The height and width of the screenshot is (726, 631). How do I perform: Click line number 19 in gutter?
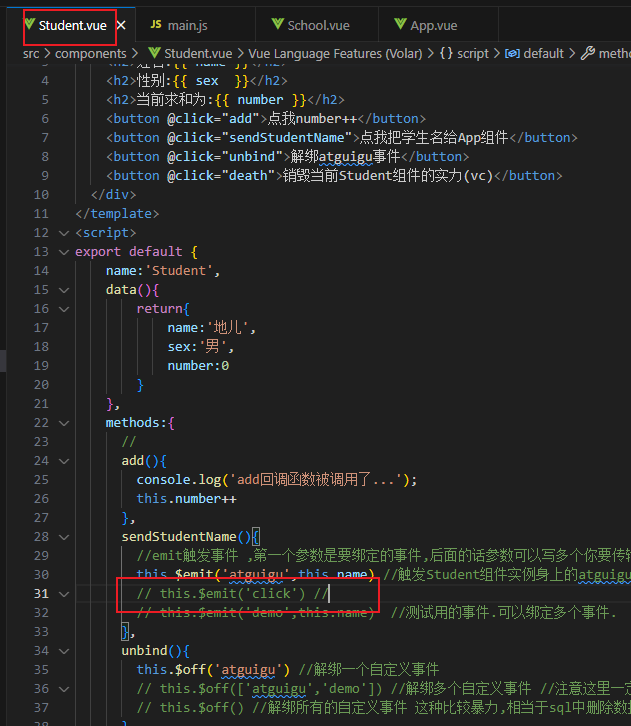tap(41, 366)
